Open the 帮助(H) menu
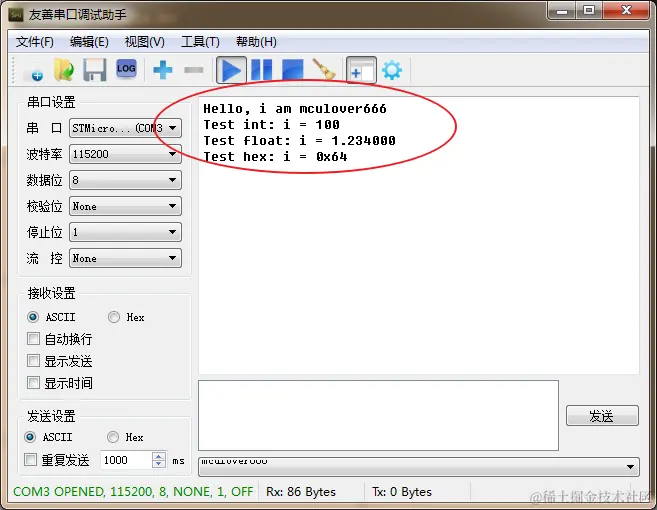657x510 pixels. coord(256,42)
